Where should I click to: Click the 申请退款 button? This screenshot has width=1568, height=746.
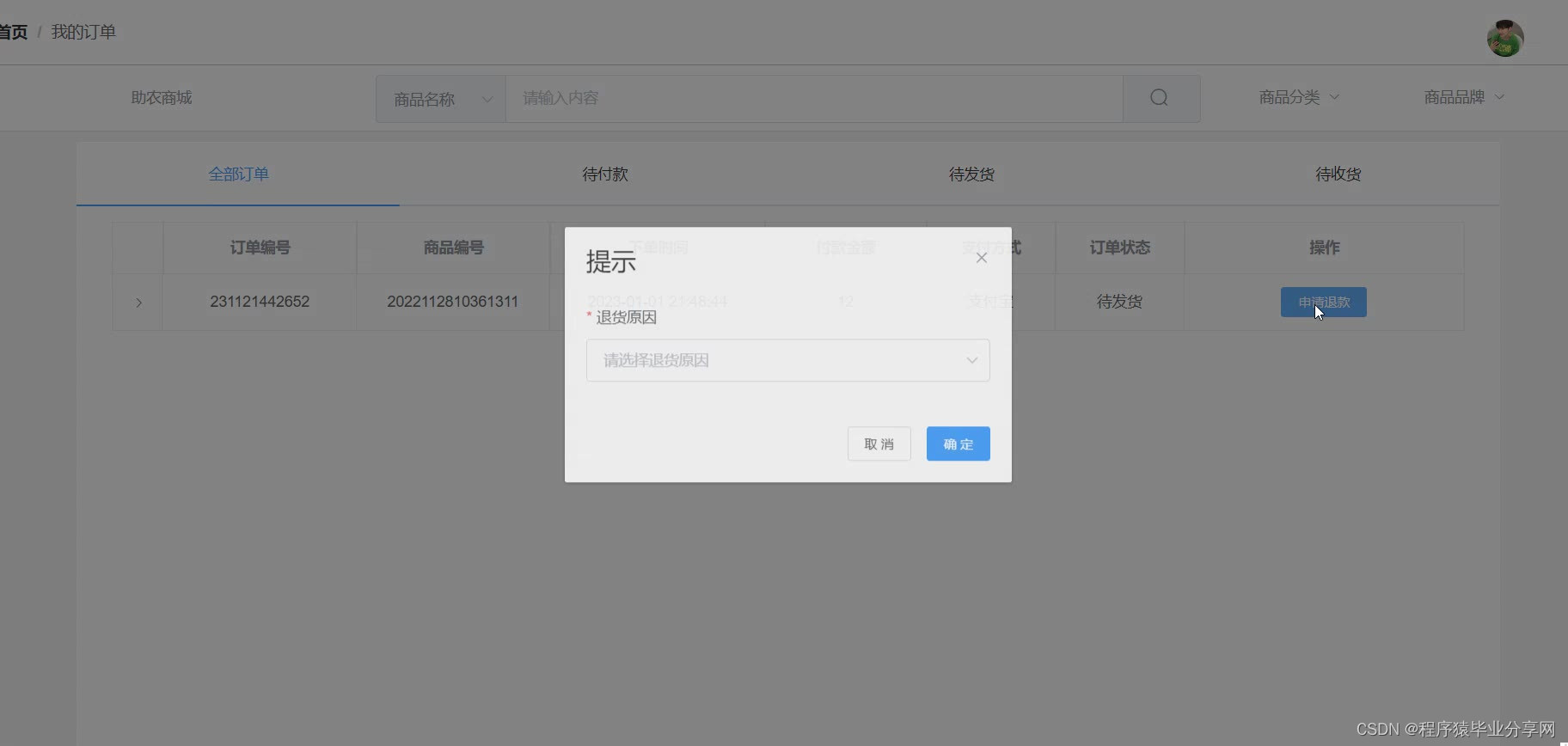coord(1323,302)
